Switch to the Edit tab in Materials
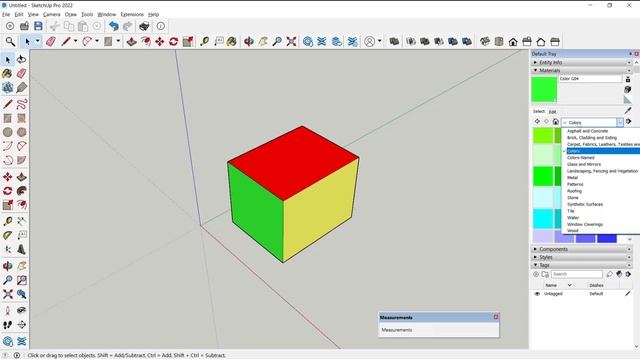The height and width of the screenshot is (360, 640). coord(552,112)
